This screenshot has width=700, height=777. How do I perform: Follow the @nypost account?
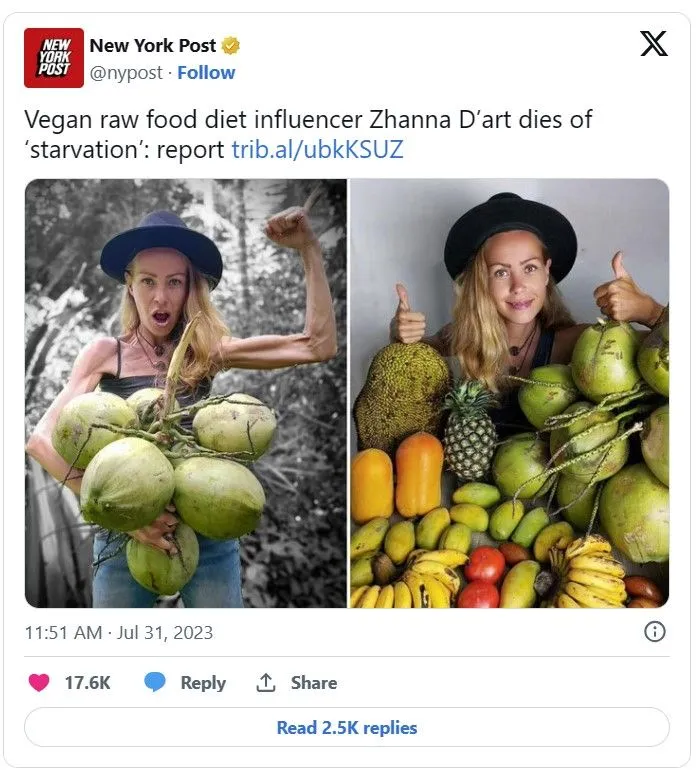pyautogui.click(x=206, y=72)
